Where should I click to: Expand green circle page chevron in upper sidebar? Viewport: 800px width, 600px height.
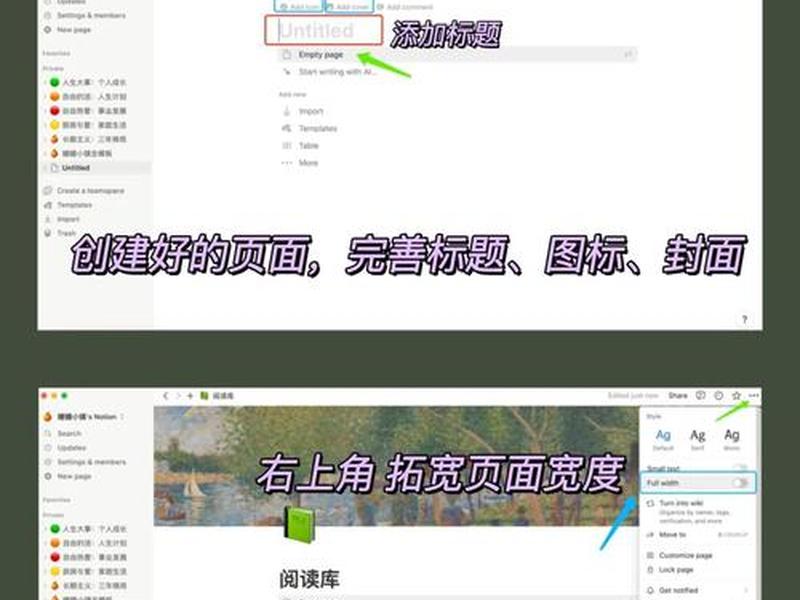point(45,82)
